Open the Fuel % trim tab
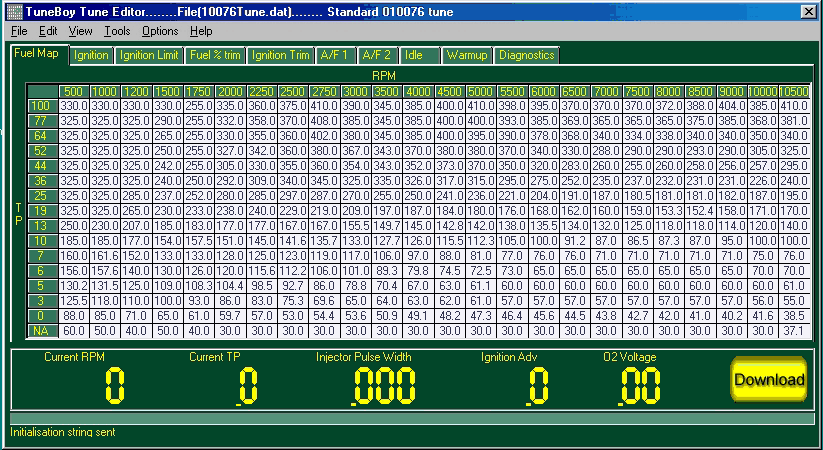The height and width of the screenshot is (450, 823). 215,55
